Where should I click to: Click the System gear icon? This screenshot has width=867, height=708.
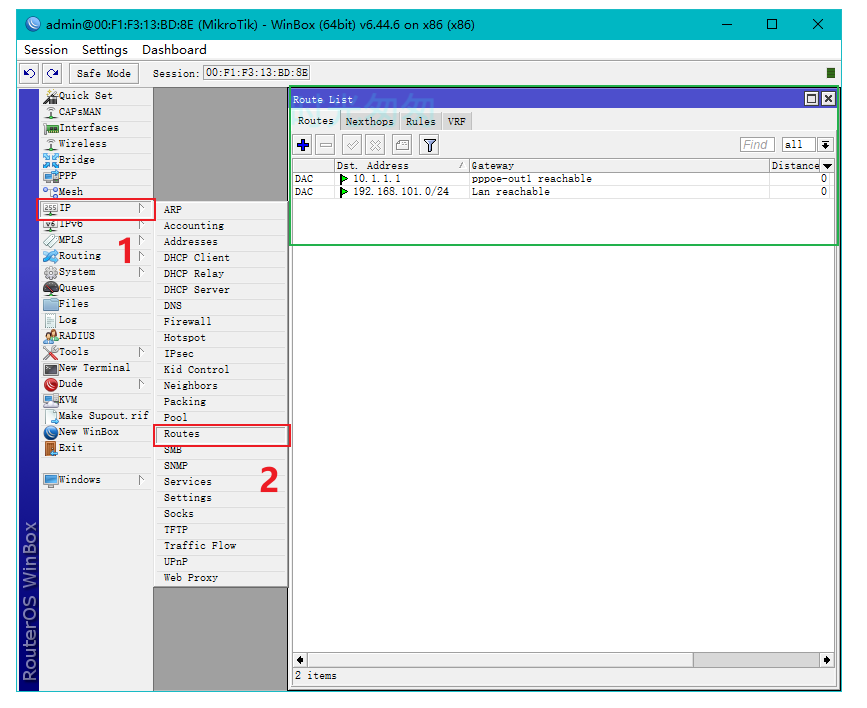pos(50,273)
